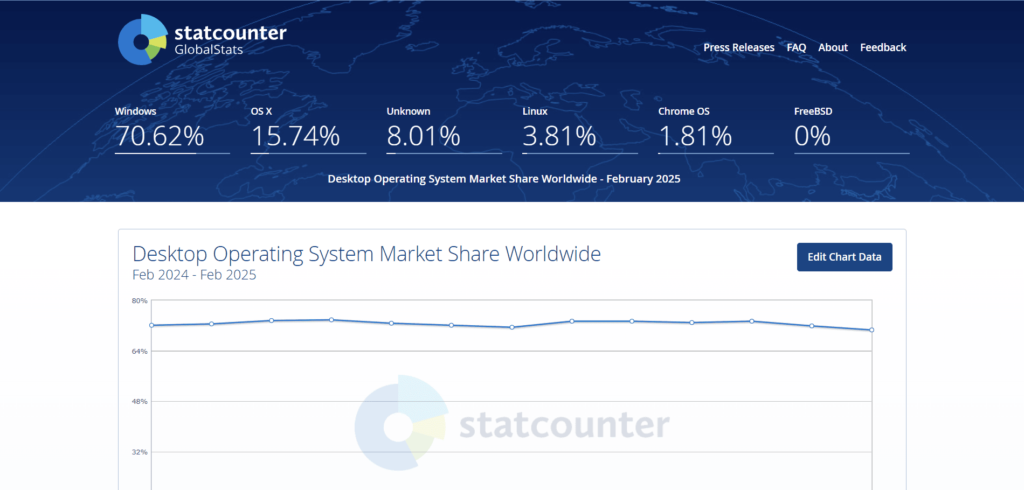Click the statcounter pie chart logo icon
Viewport: 1024px width, 490px height.
coord(144,40)
